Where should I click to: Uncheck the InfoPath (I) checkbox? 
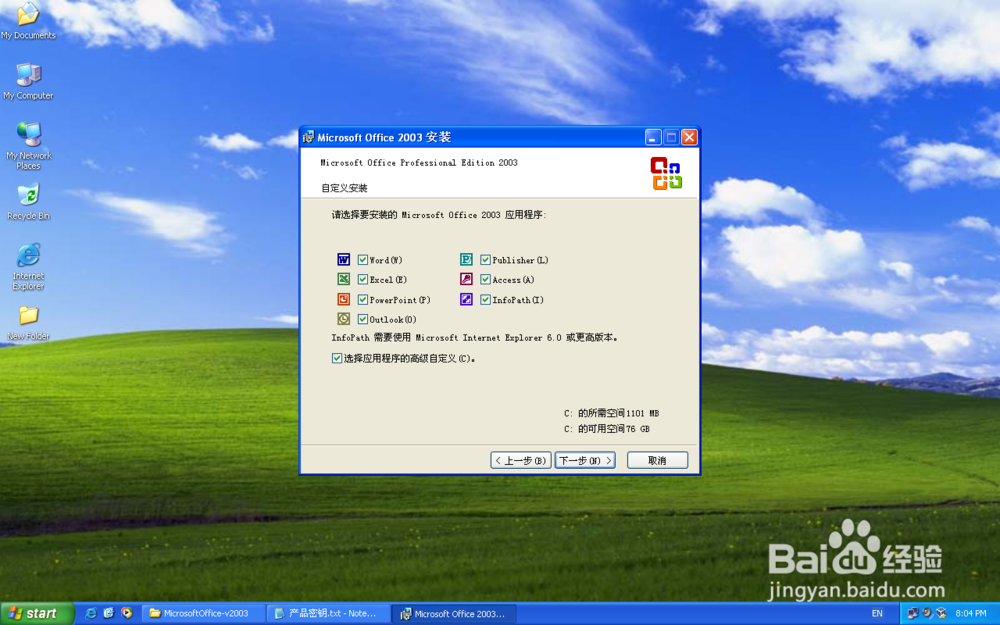tap(485, 300)
